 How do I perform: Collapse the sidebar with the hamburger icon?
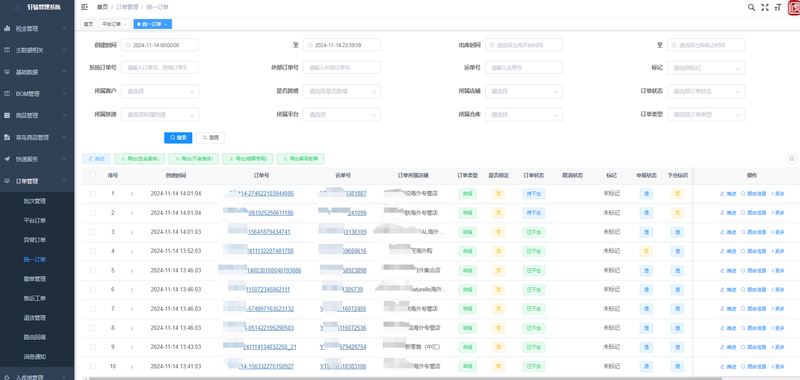[x=85, y=7]
